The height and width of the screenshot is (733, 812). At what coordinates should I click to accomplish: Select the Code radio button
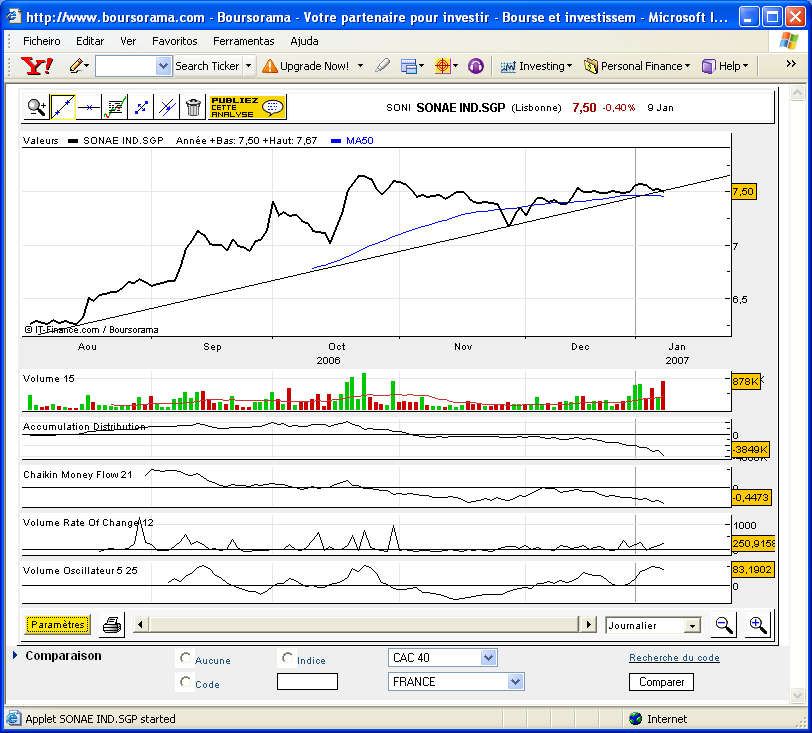(x=185, y=682)
